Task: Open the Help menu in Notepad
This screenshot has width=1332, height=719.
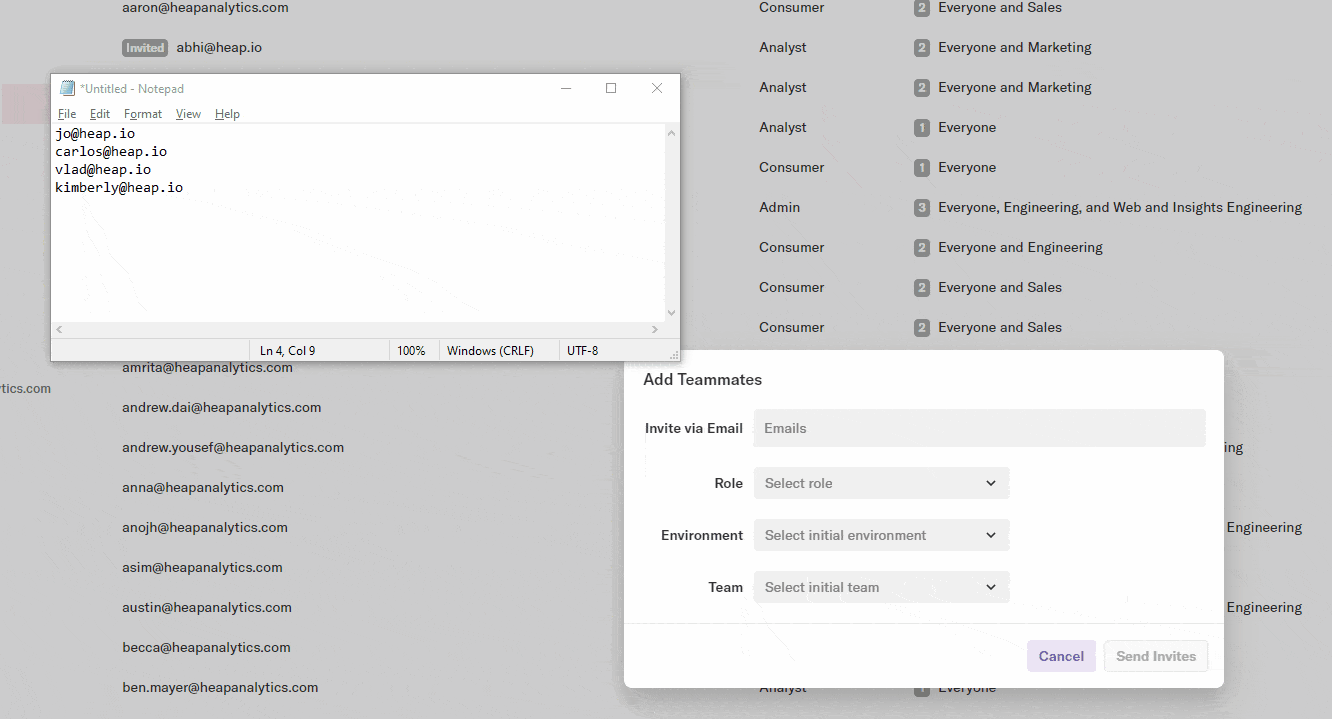Action: 227,114
